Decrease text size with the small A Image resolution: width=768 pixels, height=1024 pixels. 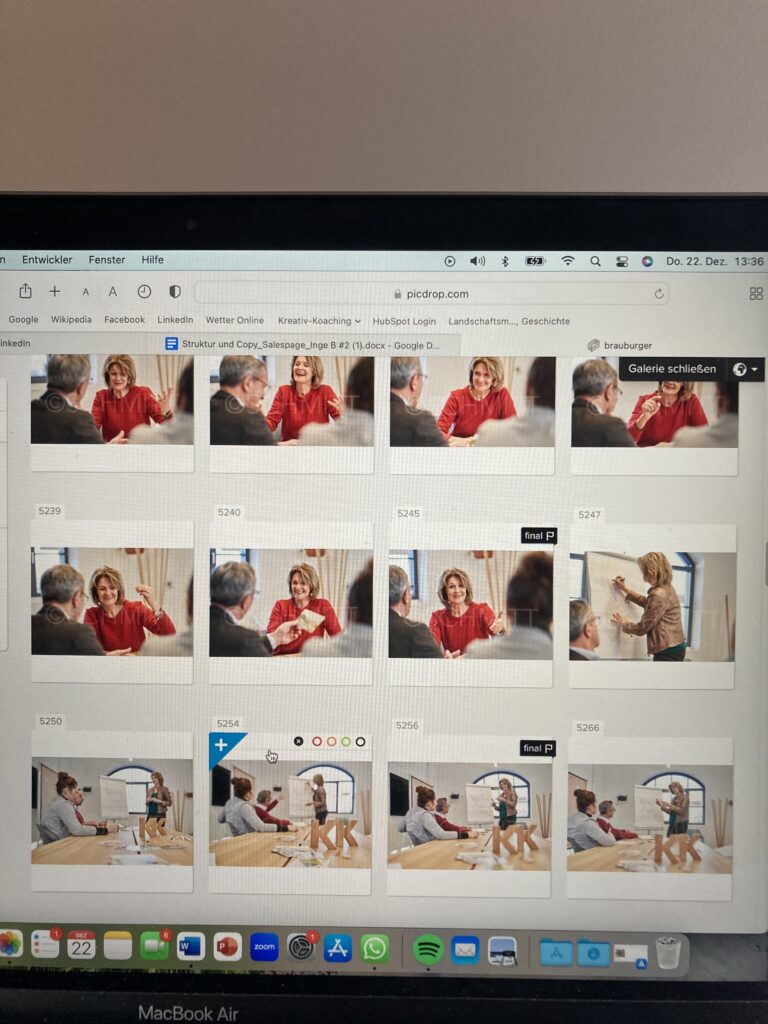pyautogui.click(x=86, y=292)
